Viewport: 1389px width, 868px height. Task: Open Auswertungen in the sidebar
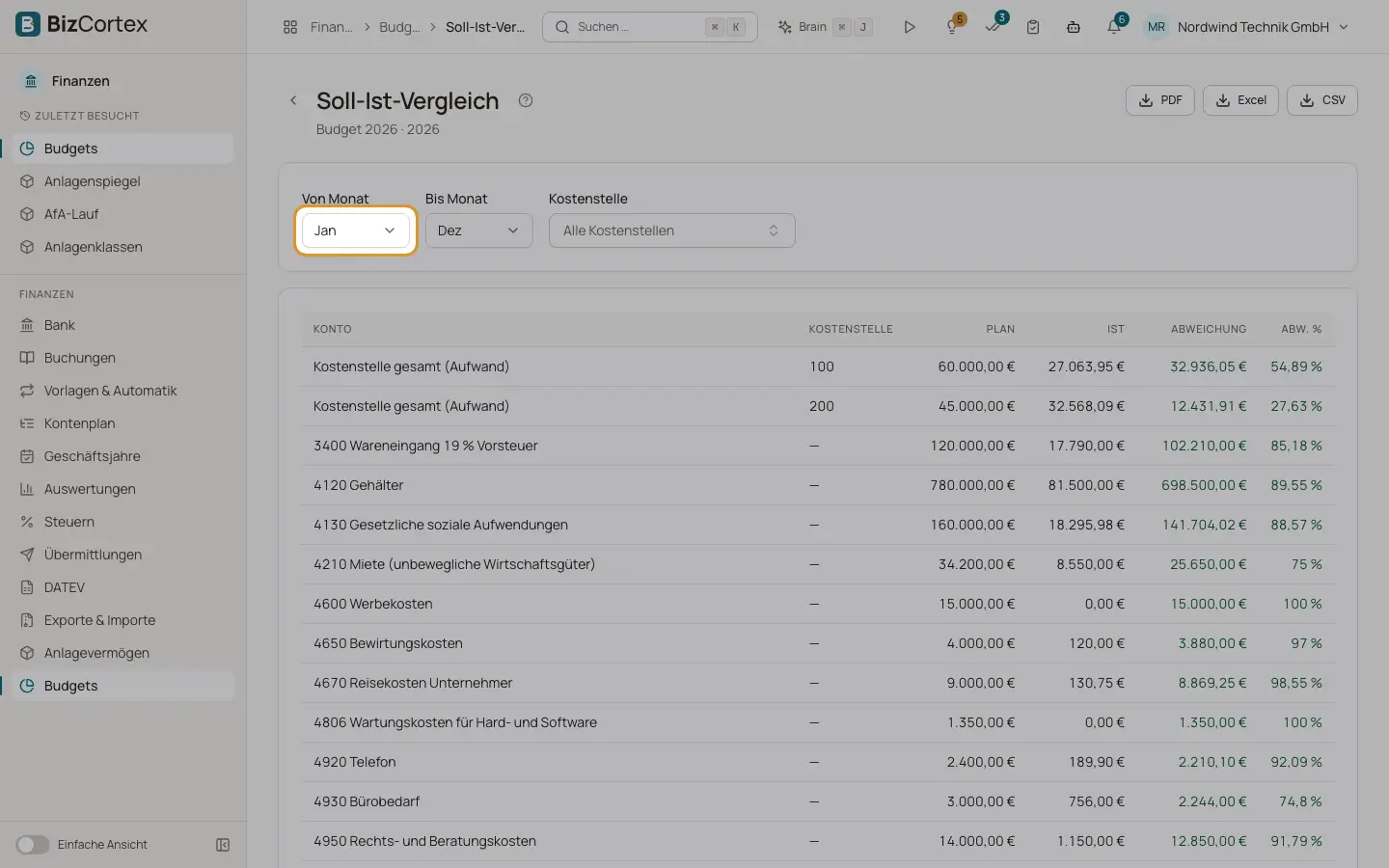pos(123,489)
